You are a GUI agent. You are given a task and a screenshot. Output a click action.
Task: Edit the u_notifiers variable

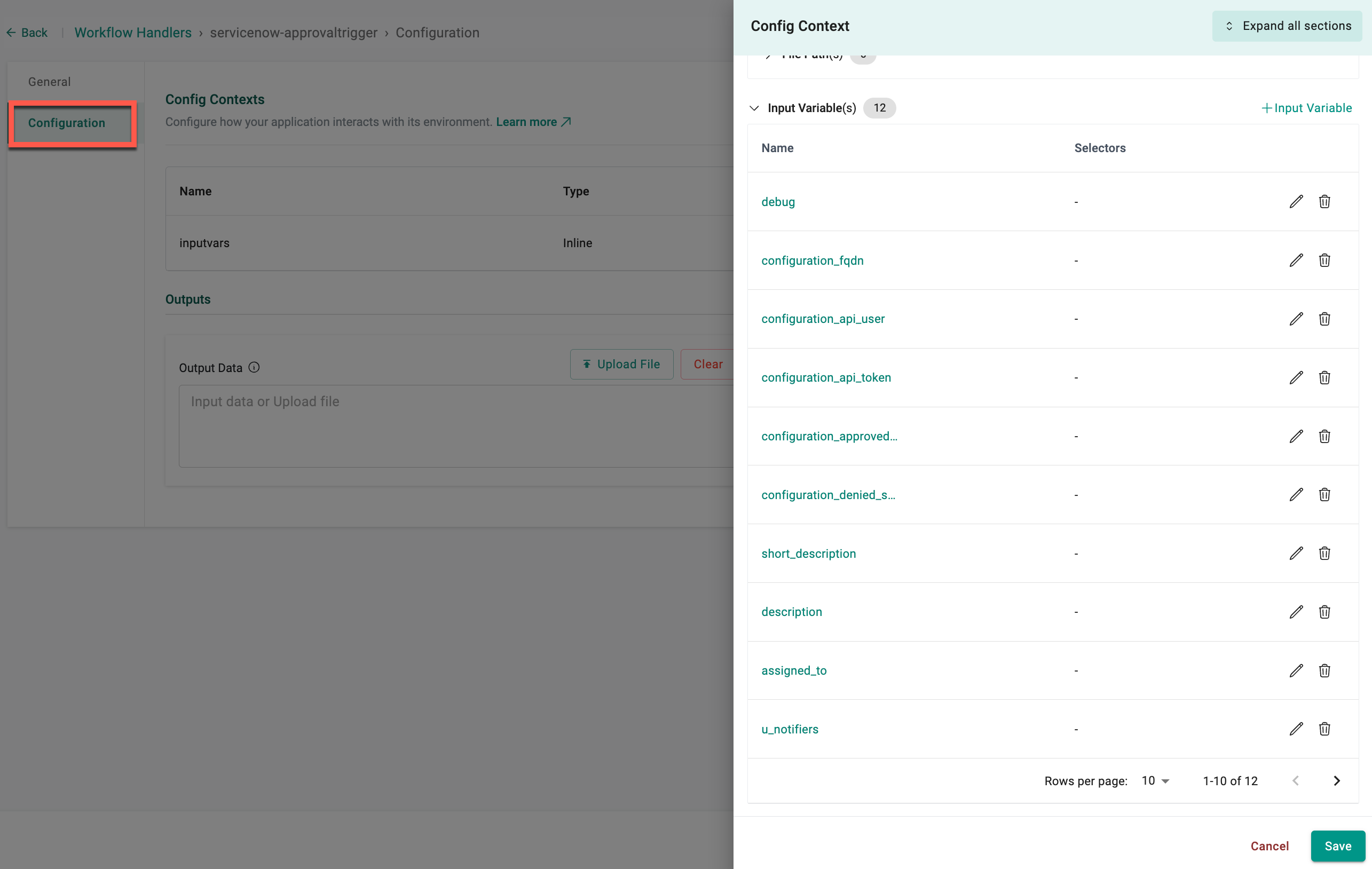[x=1296, y=729]
